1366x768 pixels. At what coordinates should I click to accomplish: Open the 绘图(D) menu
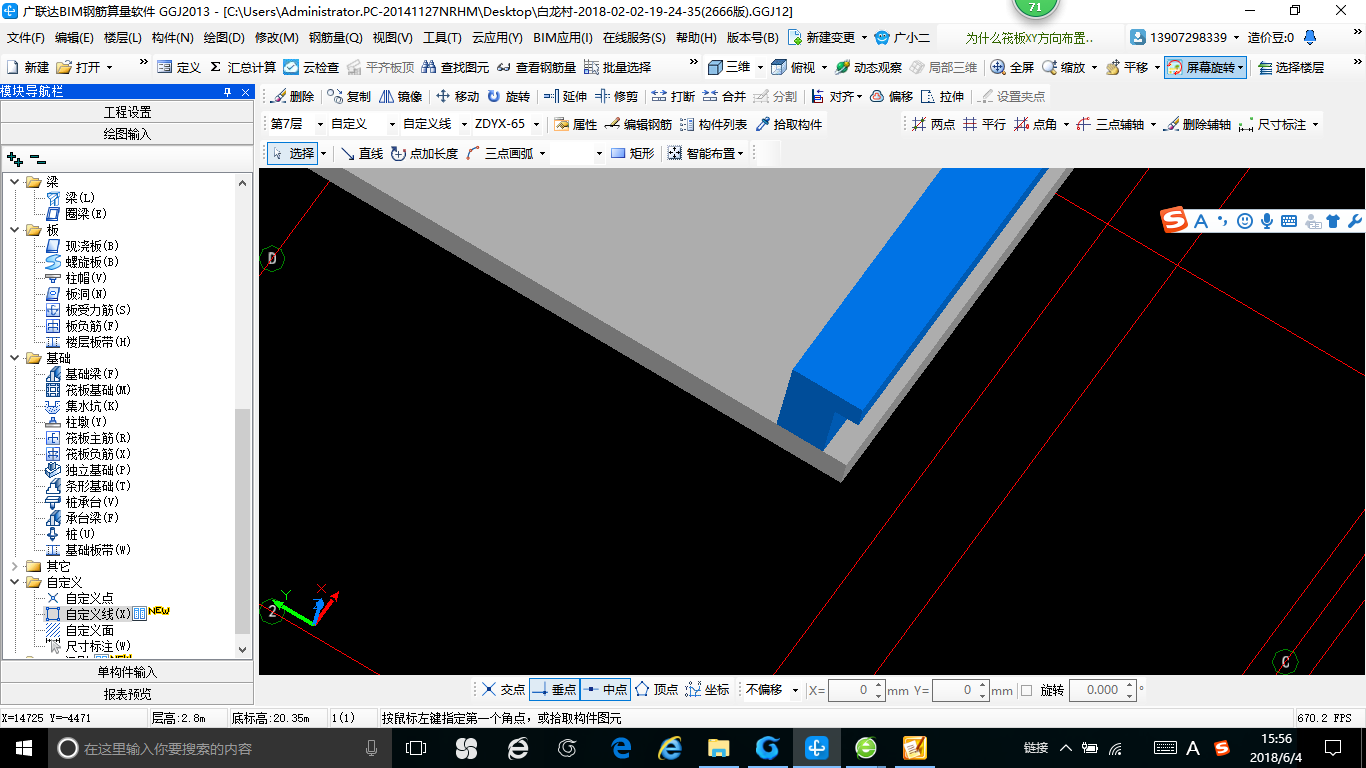(x=224, y=38)
